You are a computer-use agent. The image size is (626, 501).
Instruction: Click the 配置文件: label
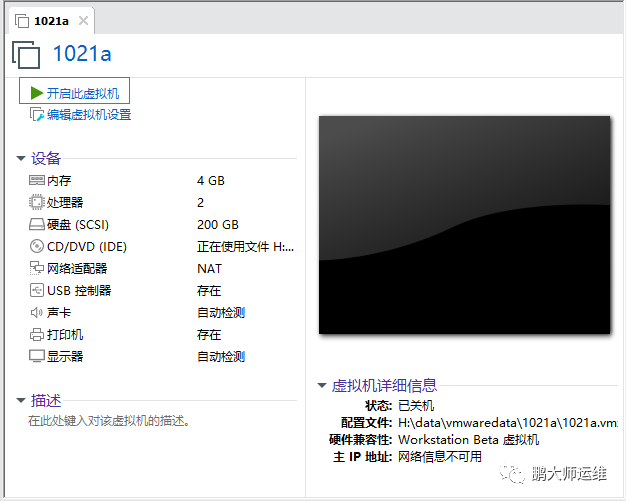[x=366, y=422]
